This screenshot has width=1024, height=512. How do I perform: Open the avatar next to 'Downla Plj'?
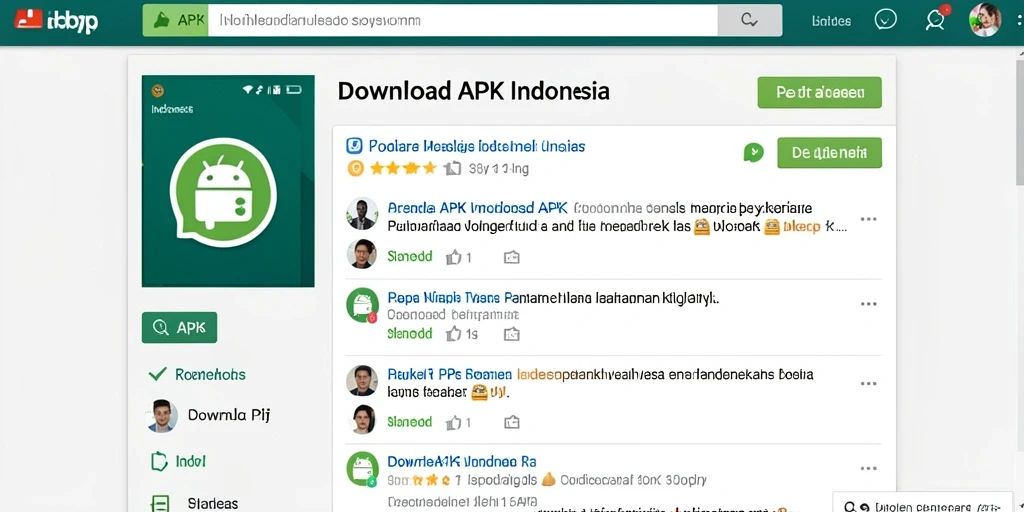point(161,415)
